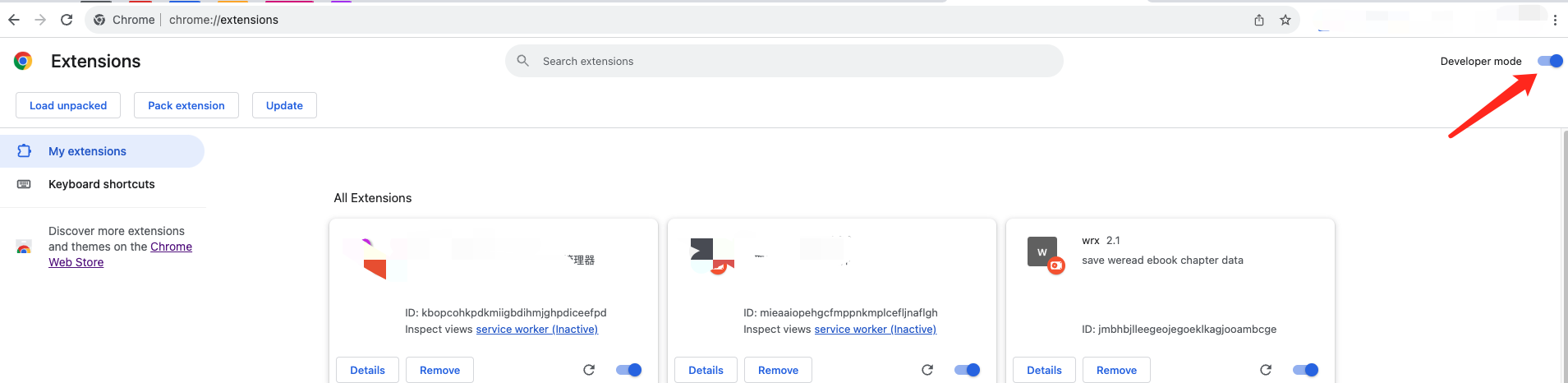The width and height of the screenshot is (1568, 383).
Task: Click Load unpacked button
Action: [68, 105]
